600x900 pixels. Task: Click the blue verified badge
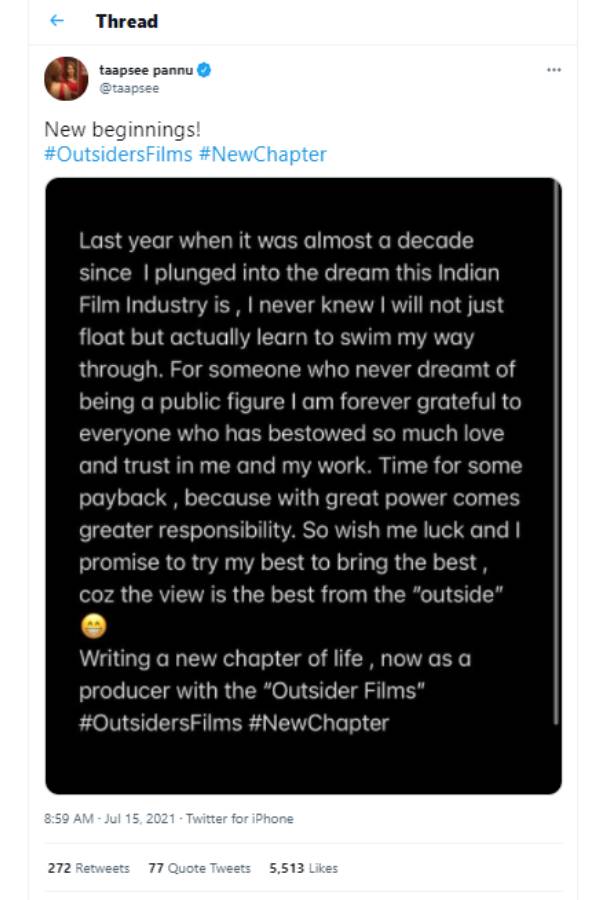click(x=204, y=71)
